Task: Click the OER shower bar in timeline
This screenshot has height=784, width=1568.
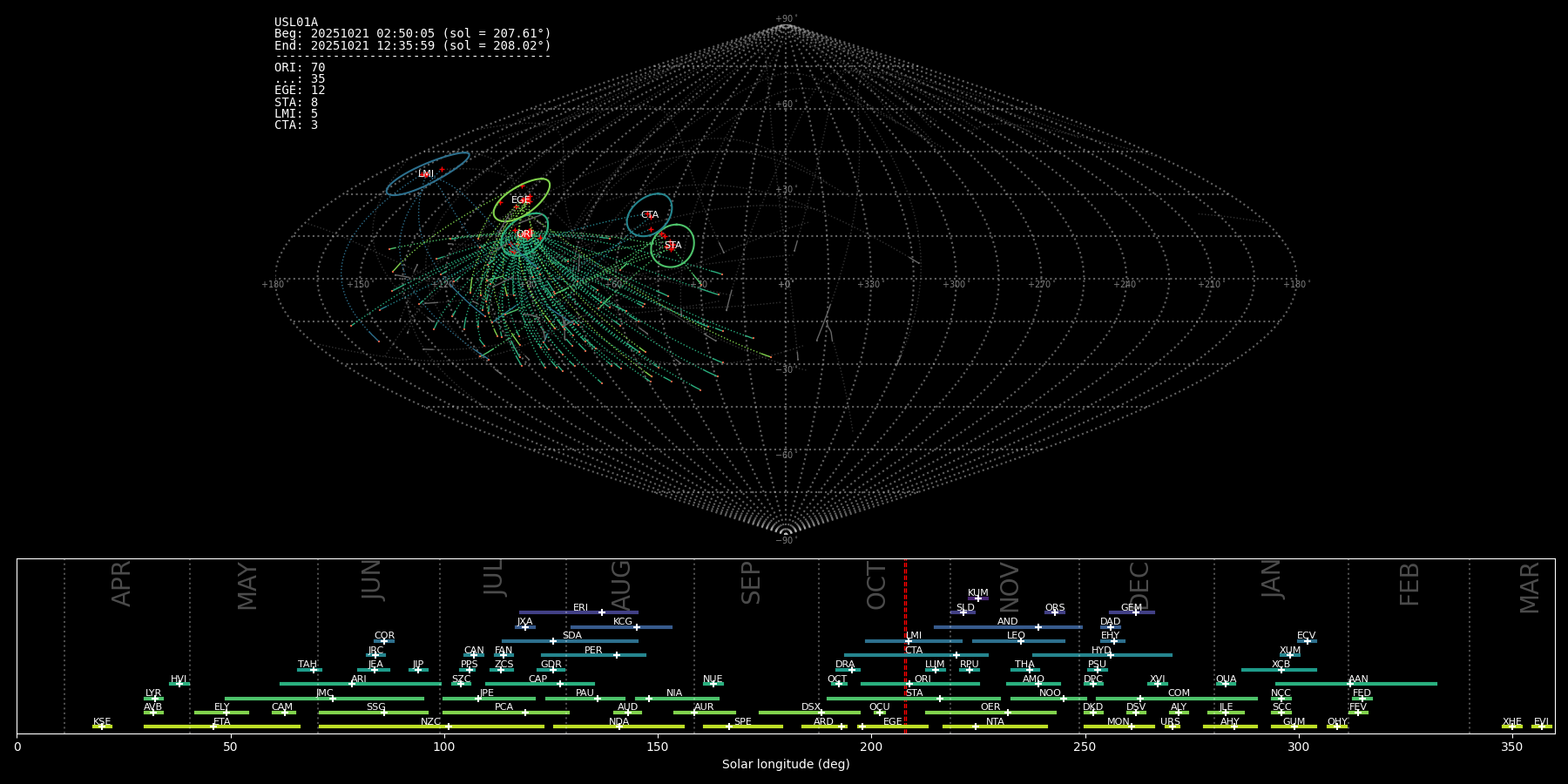Action: 990,713
